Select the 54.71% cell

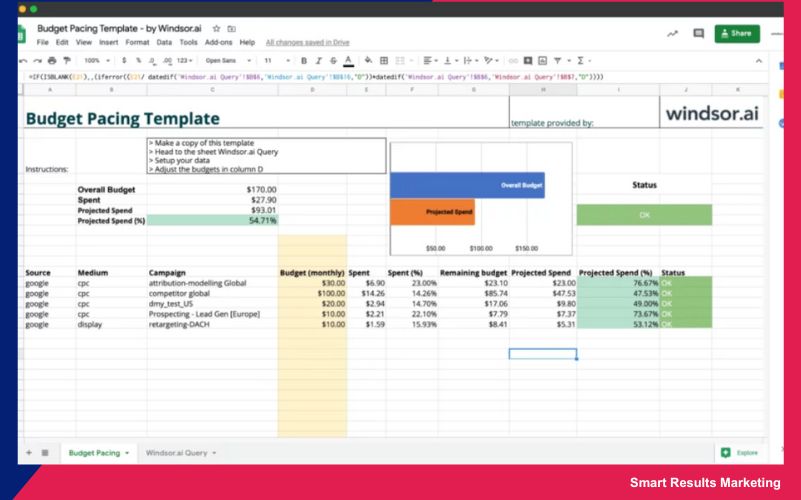pos(213,221)
